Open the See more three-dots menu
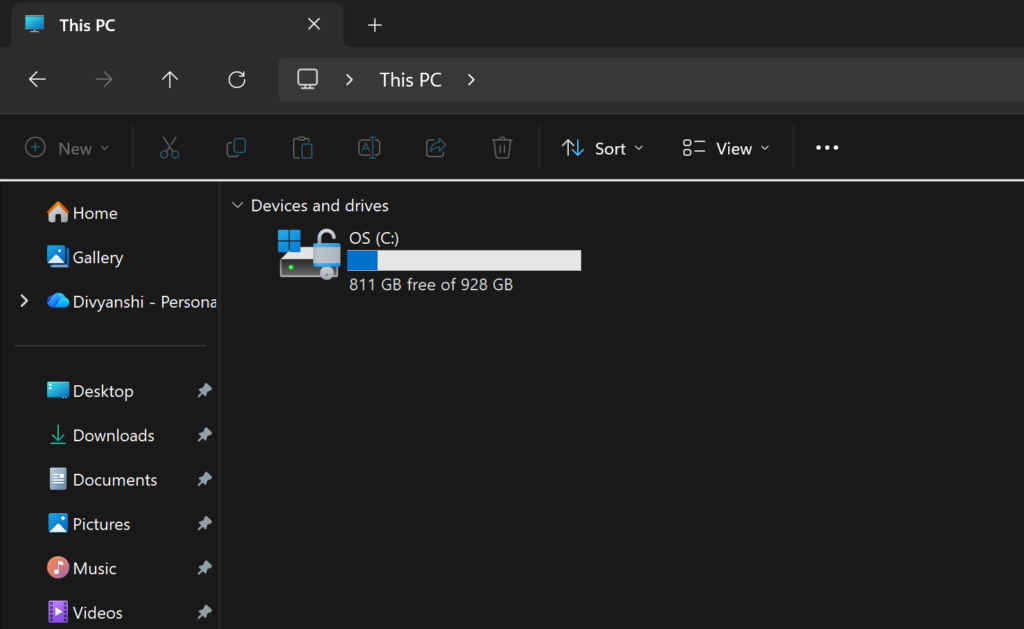Viewport: 1024px width, 629px height. (827, 148)
